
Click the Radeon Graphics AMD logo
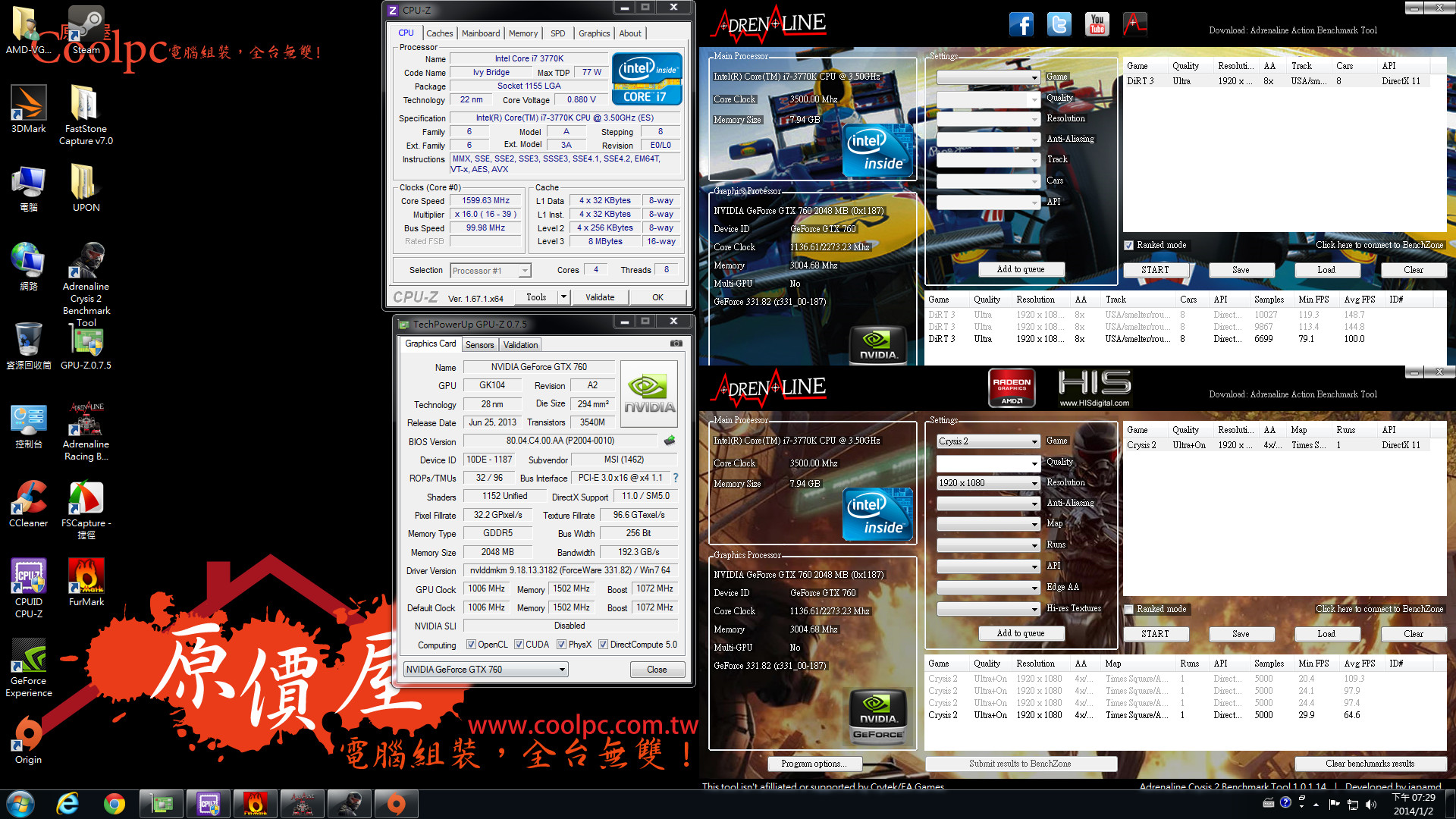click(1012, 388)
